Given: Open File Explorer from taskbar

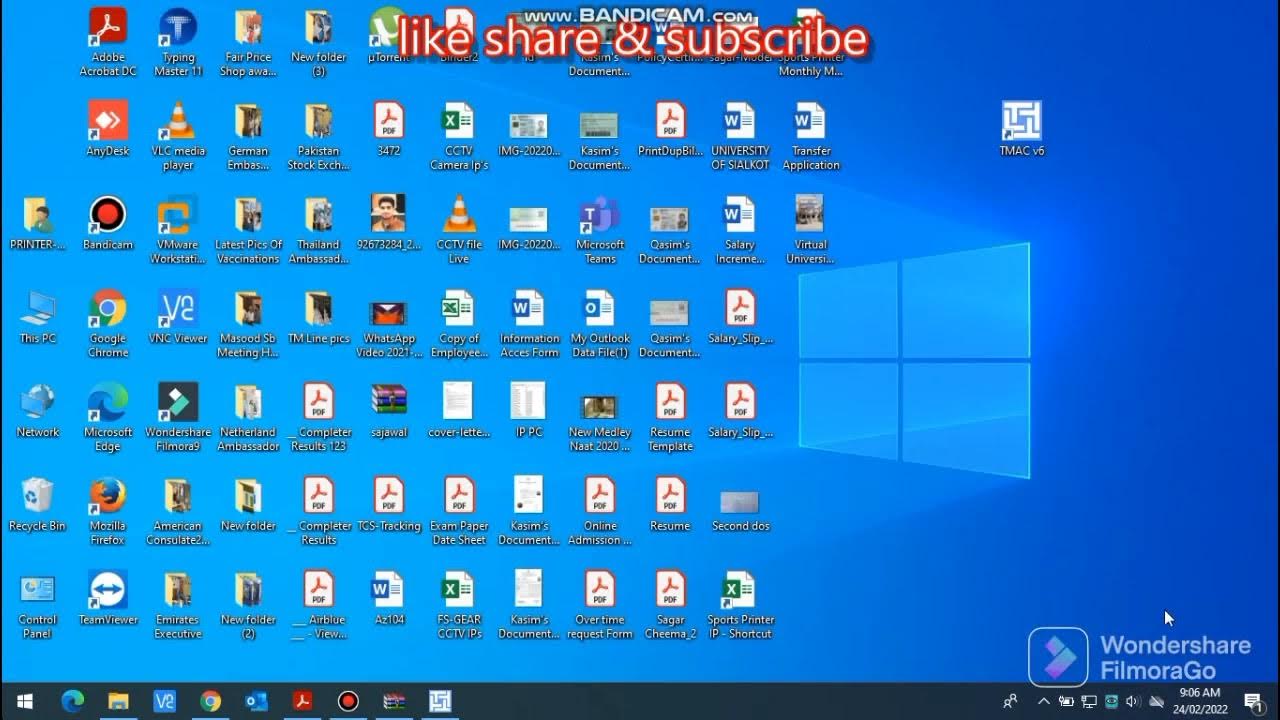Looking at the screenshot, I should (118, 701).
